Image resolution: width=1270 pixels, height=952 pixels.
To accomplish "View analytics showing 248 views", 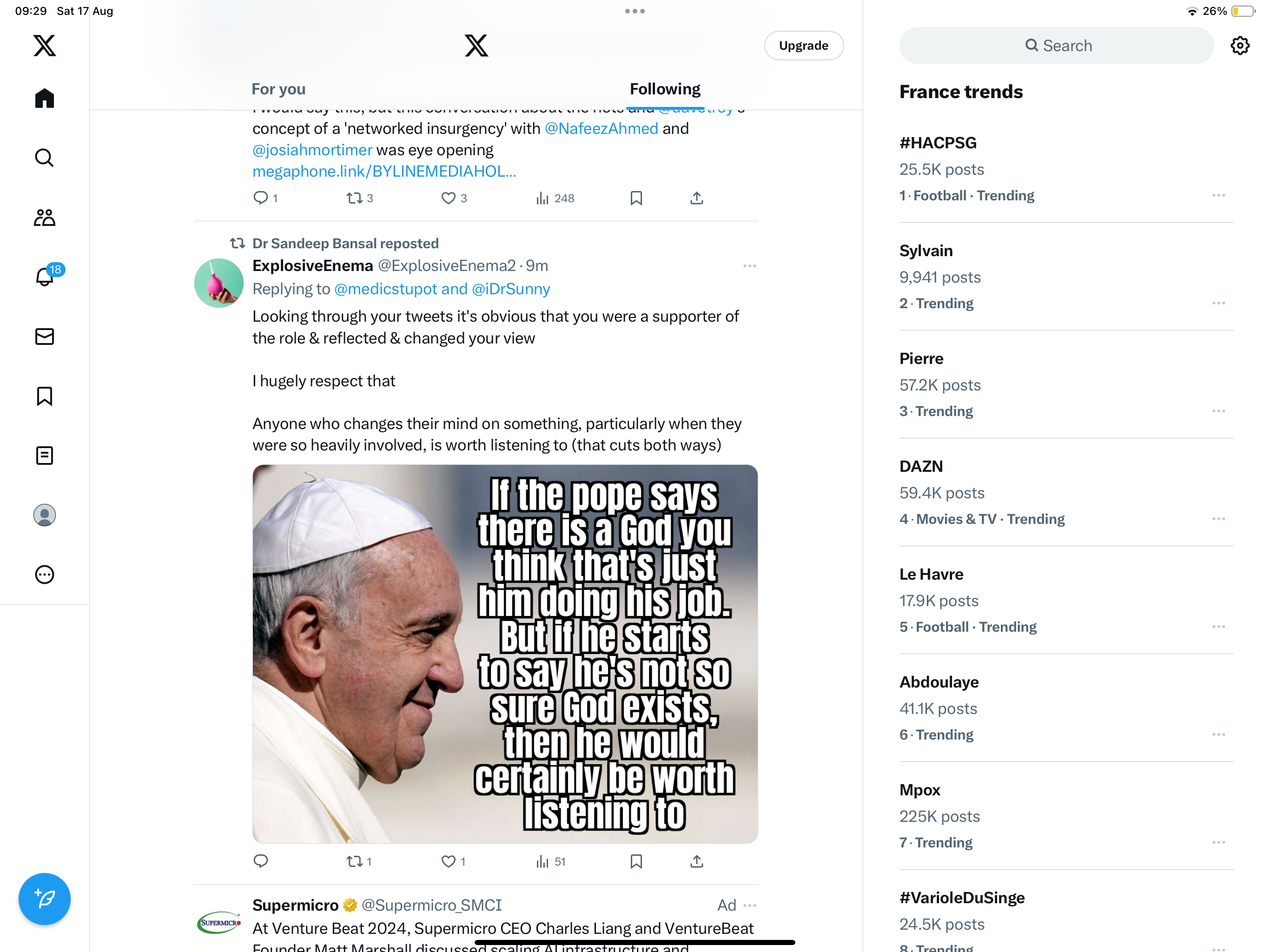I will point(555,198).
